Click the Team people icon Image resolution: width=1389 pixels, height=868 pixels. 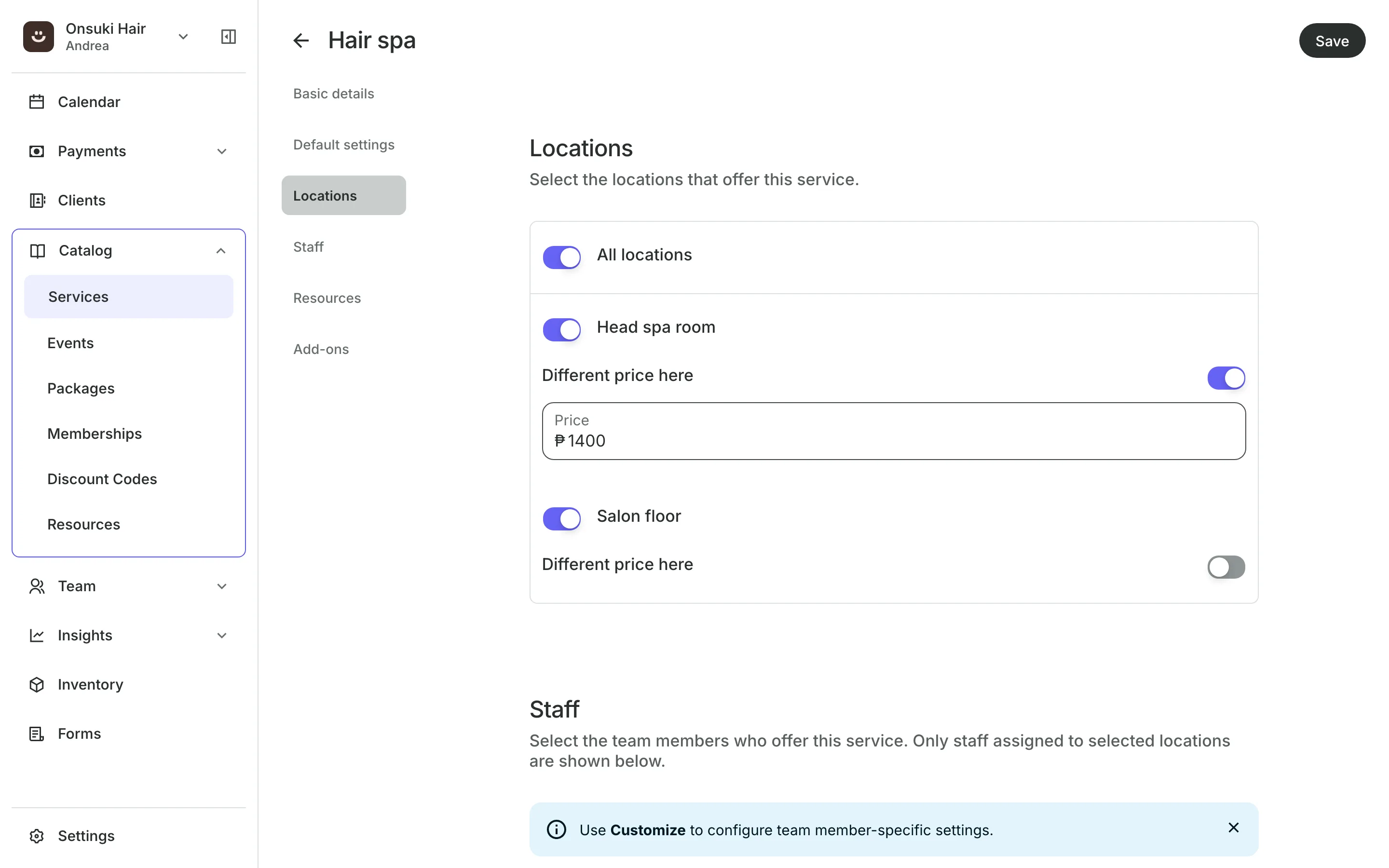click(37, 586)
